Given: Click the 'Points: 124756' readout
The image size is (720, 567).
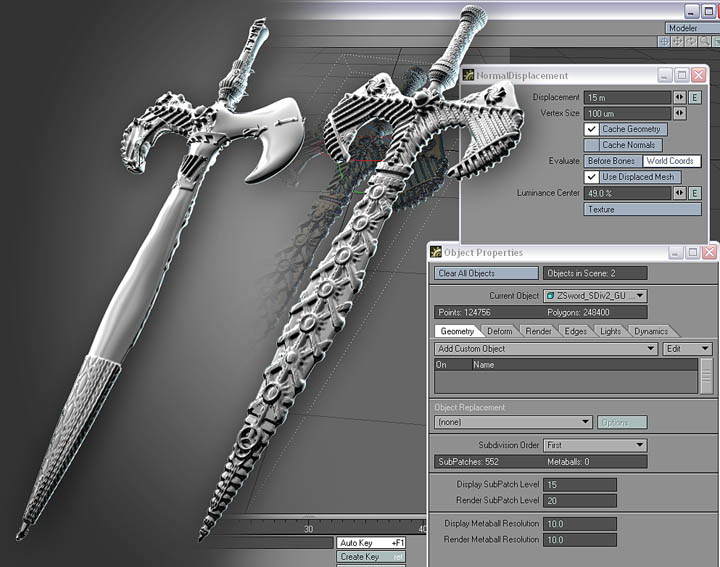Looking at the screenshot, I should point(464,312).
